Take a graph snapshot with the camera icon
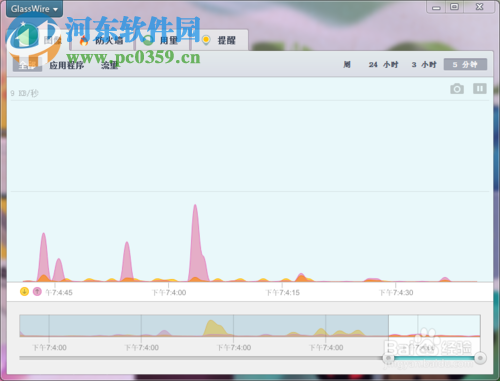 pyautogui.click(x=457, y=89)
